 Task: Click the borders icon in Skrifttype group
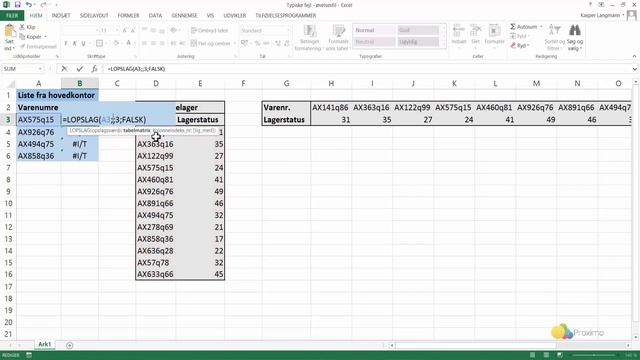(x=99, y=43)
